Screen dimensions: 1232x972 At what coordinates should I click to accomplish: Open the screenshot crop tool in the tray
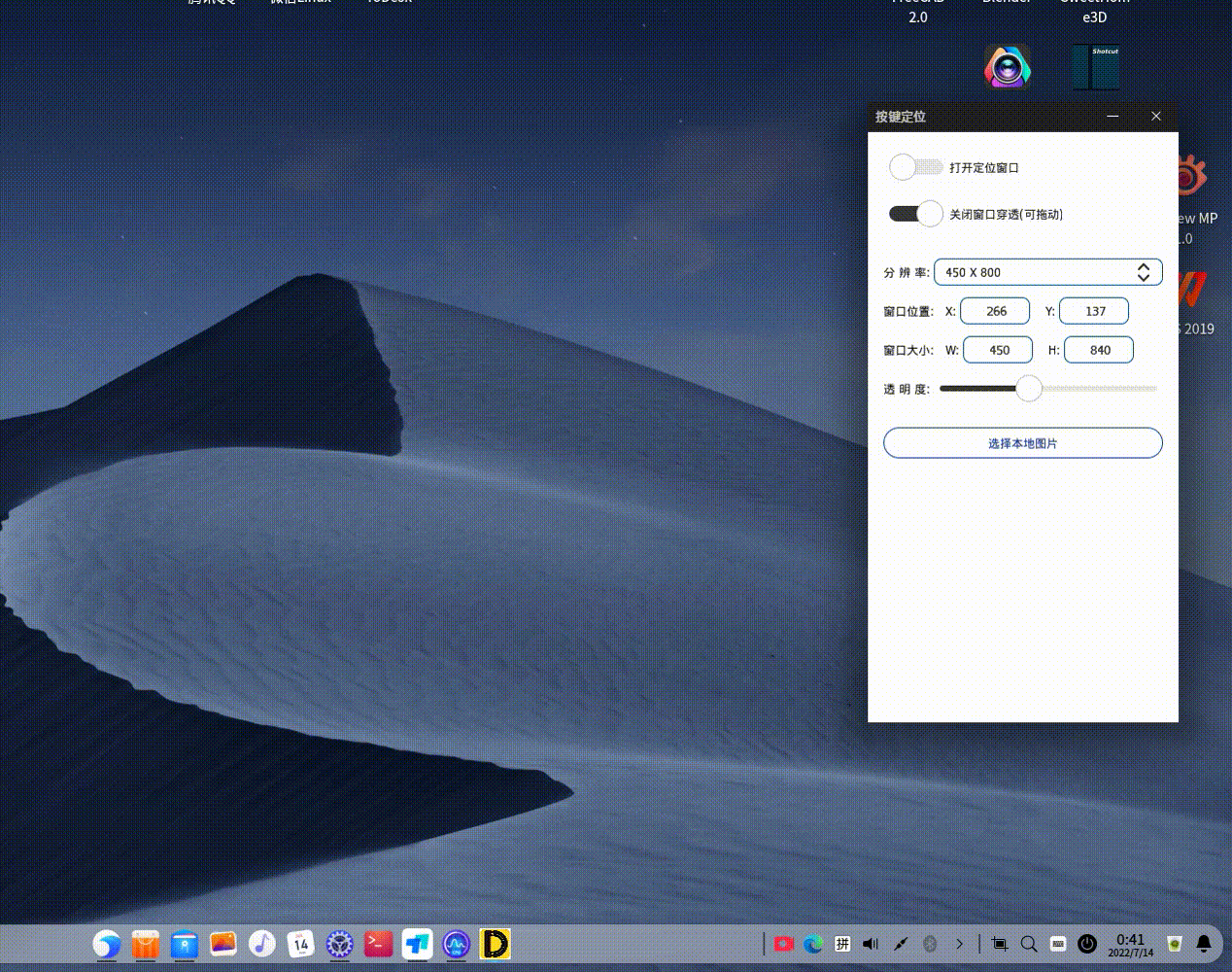[999, 943]
